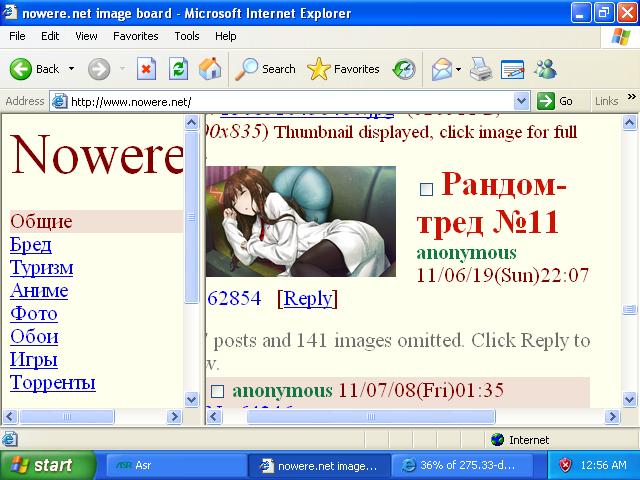Click the Reply link for post 62854
Viewport: 640px width, 480px height.
(308, 298)
